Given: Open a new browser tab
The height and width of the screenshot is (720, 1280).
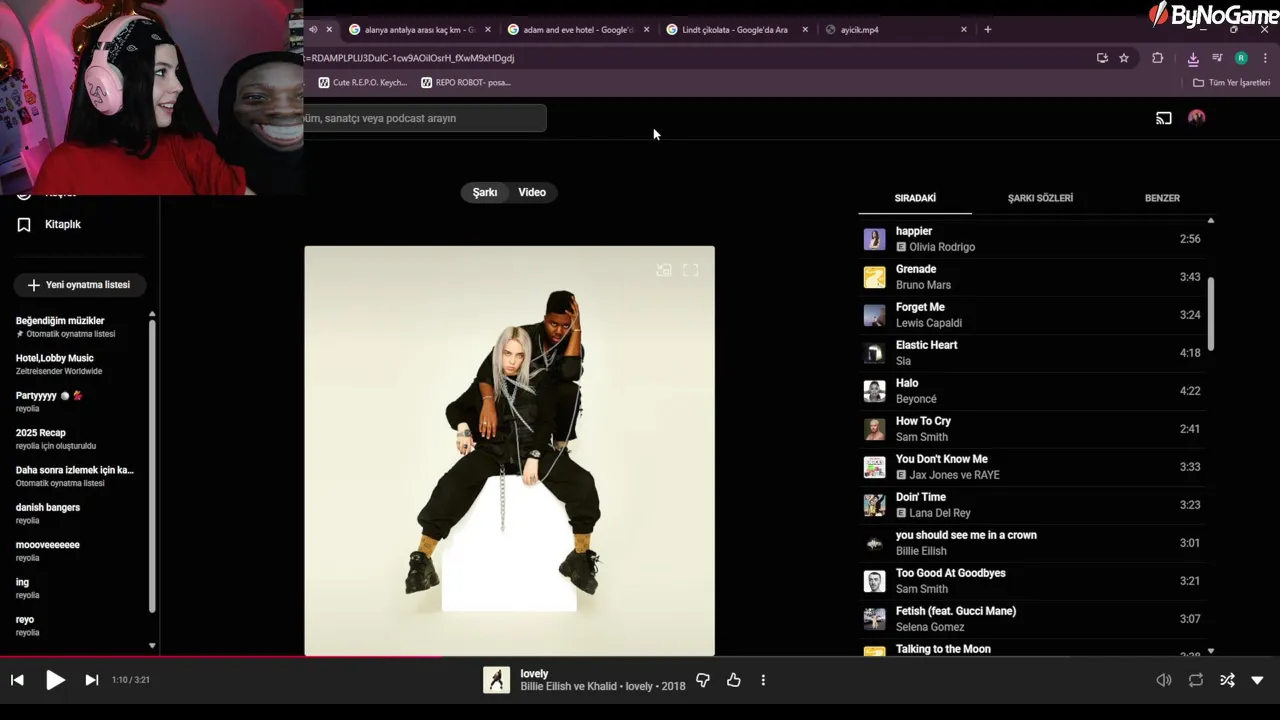Looking at the screenshot, I should point(987,30).
